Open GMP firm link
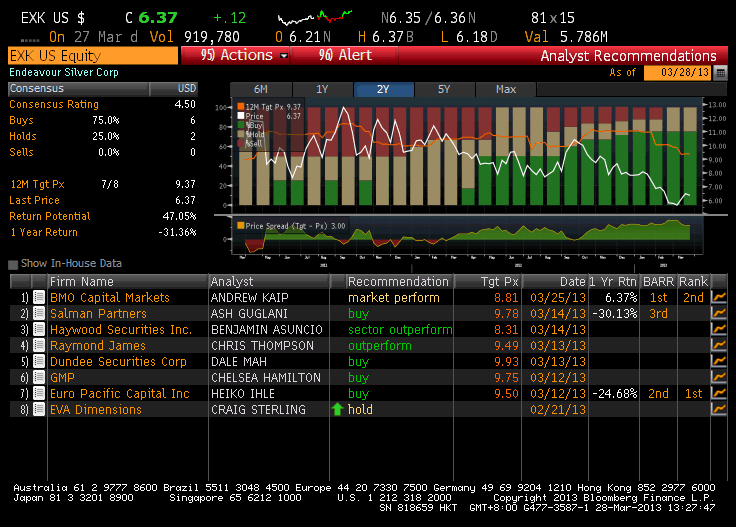Image resolution: width=736 pixels, height=527 pixels. click(62, 377)
